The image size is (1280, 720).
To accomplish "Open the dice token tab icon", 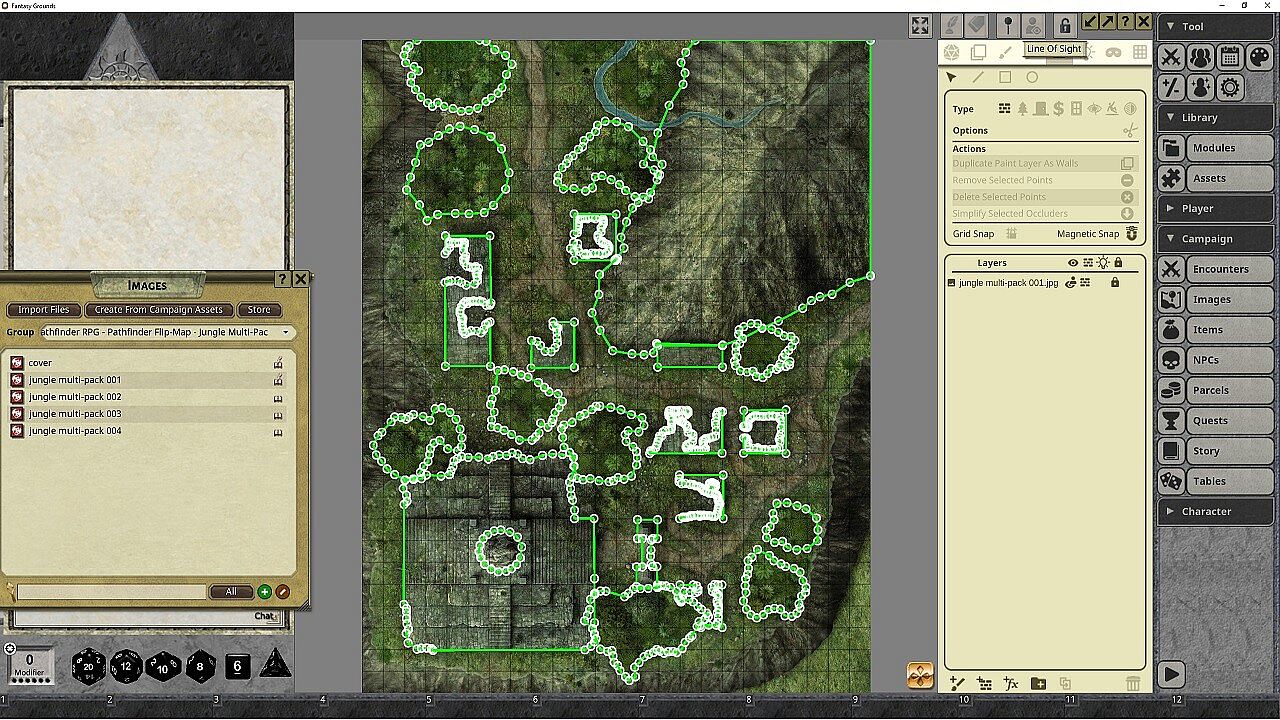I will click(952, 52).
